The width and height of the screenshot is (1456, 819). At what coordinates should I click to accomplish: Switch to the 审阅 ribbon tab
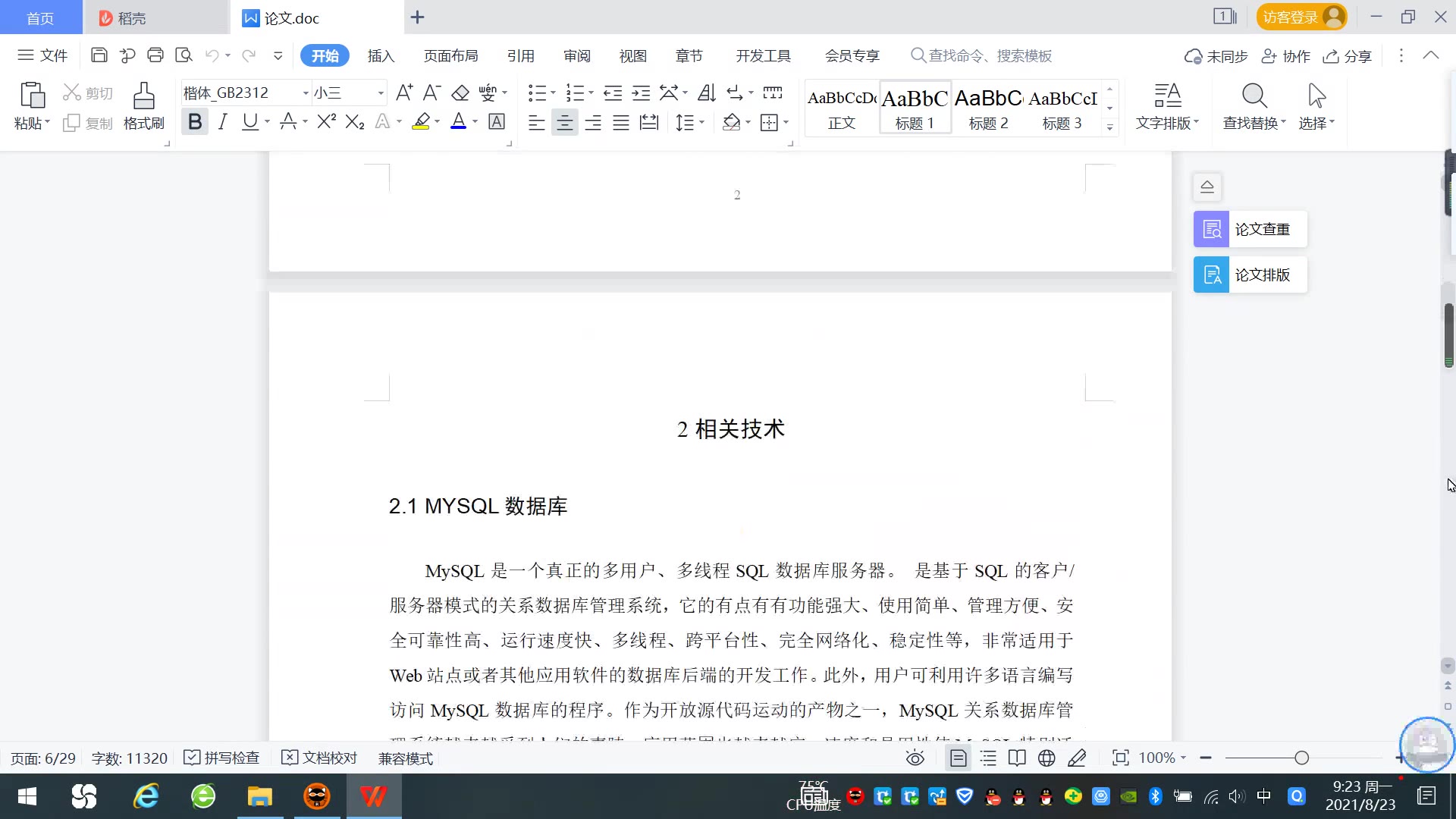coord(576,55)
